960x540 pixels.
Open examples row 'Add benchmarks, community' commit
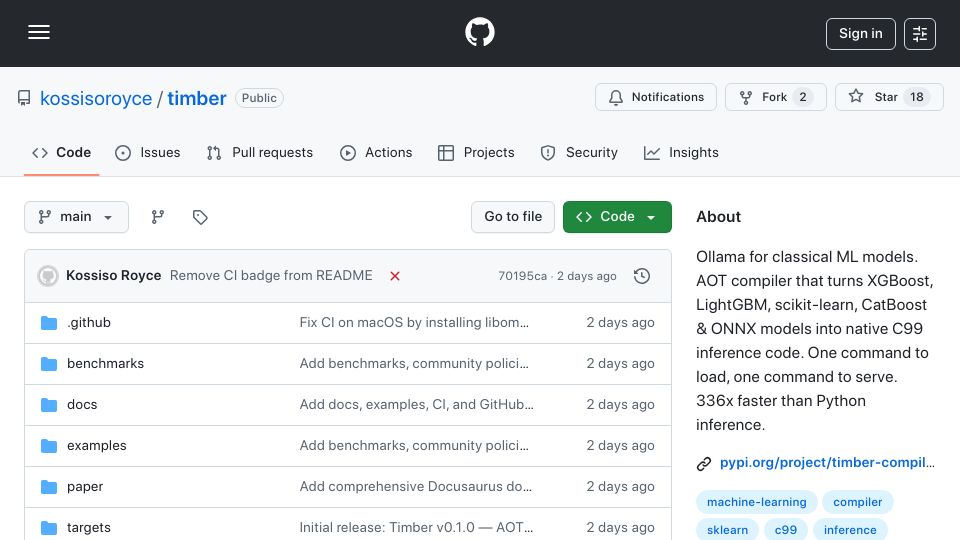pyautogui.click(x=414, y=446)
